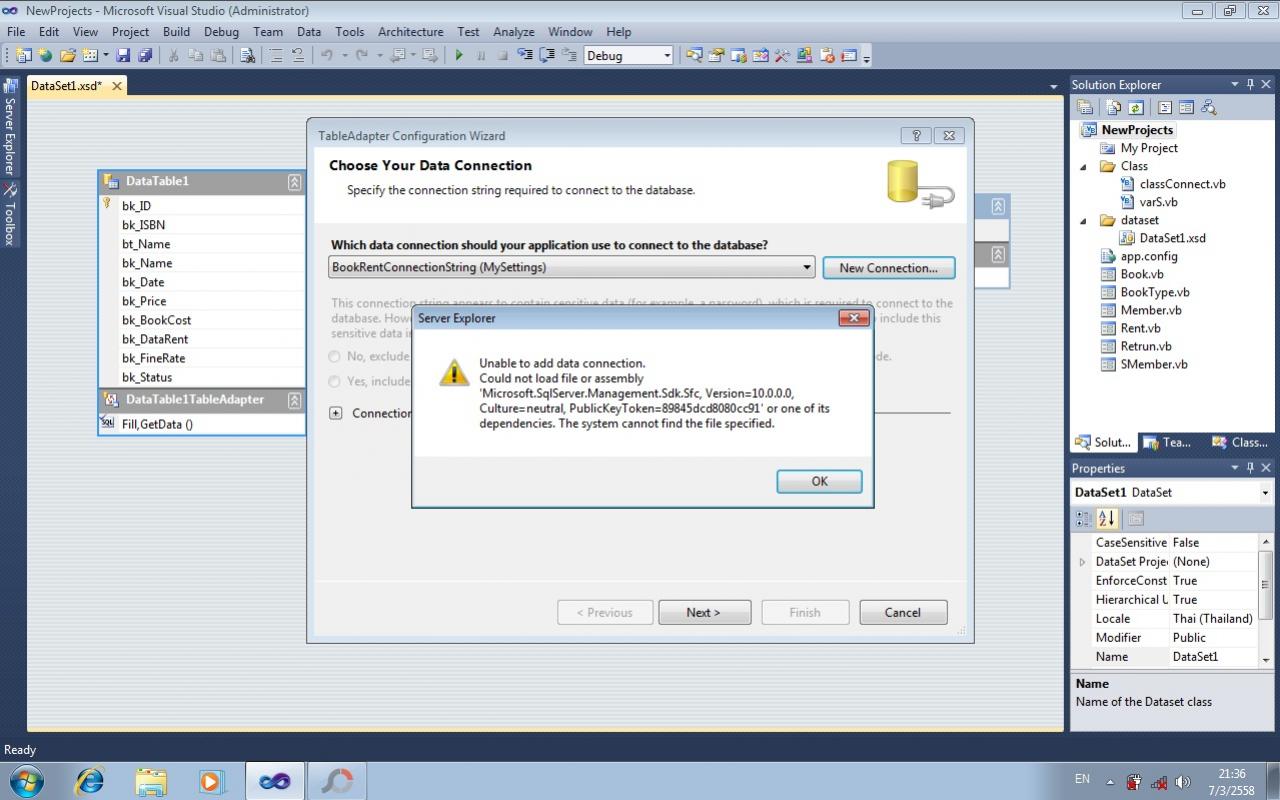Screen dimensions: 1280x800
Task: Start debugging with the green play icon
Action: pos(459,56)
